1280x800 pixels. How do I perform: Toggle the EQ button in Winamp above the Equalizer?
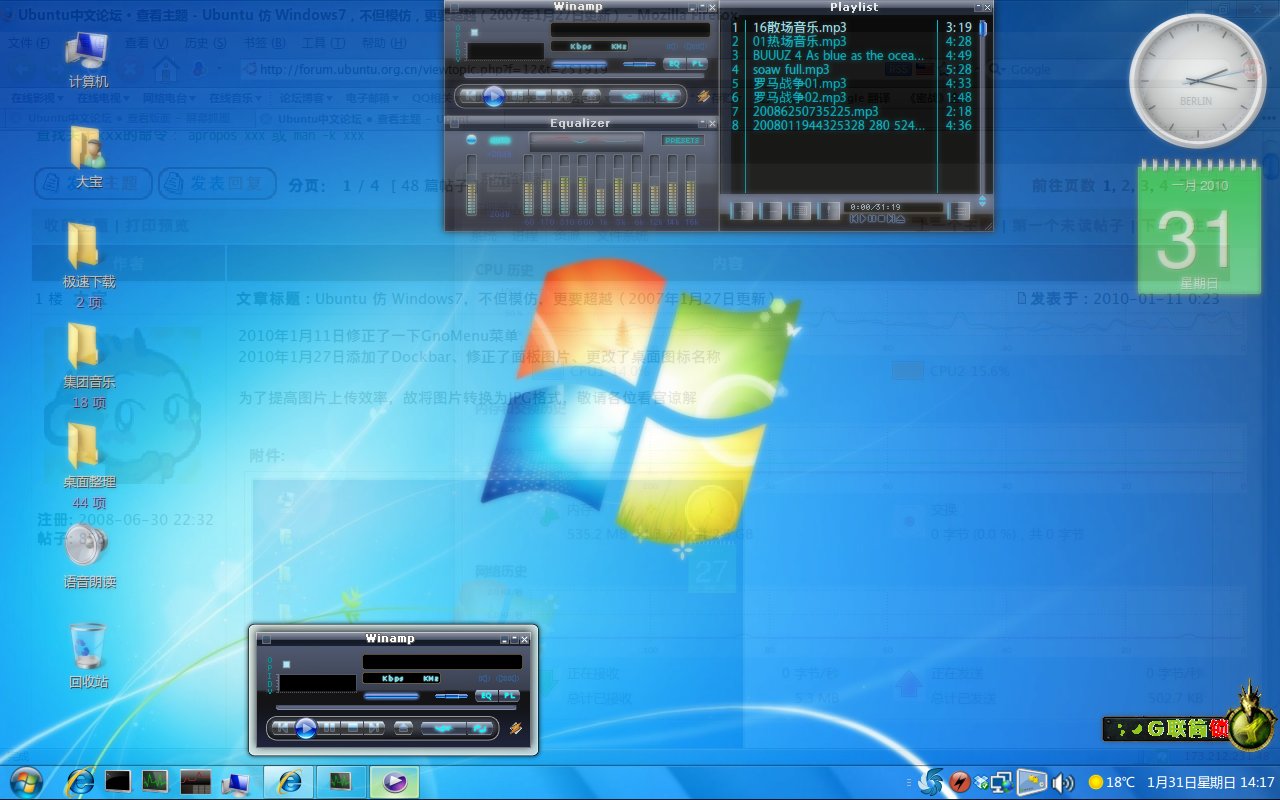(675, 64)
